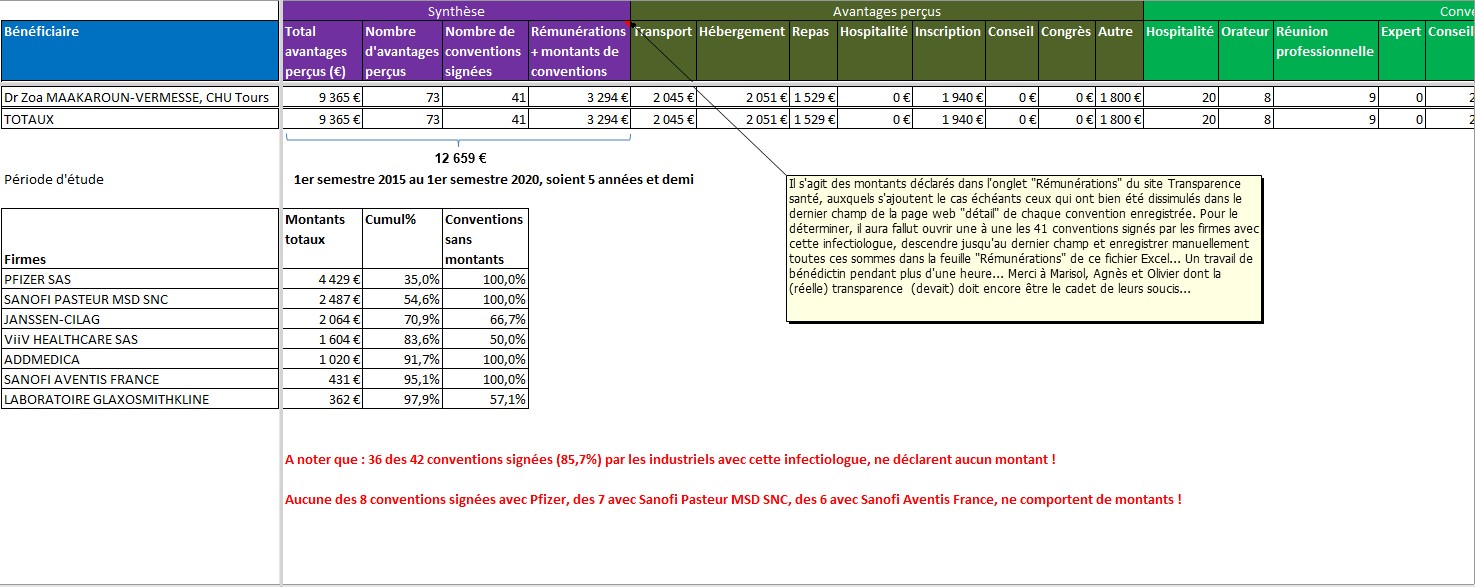Click the "TOTAUX" row label cell

tap(140, 119)
